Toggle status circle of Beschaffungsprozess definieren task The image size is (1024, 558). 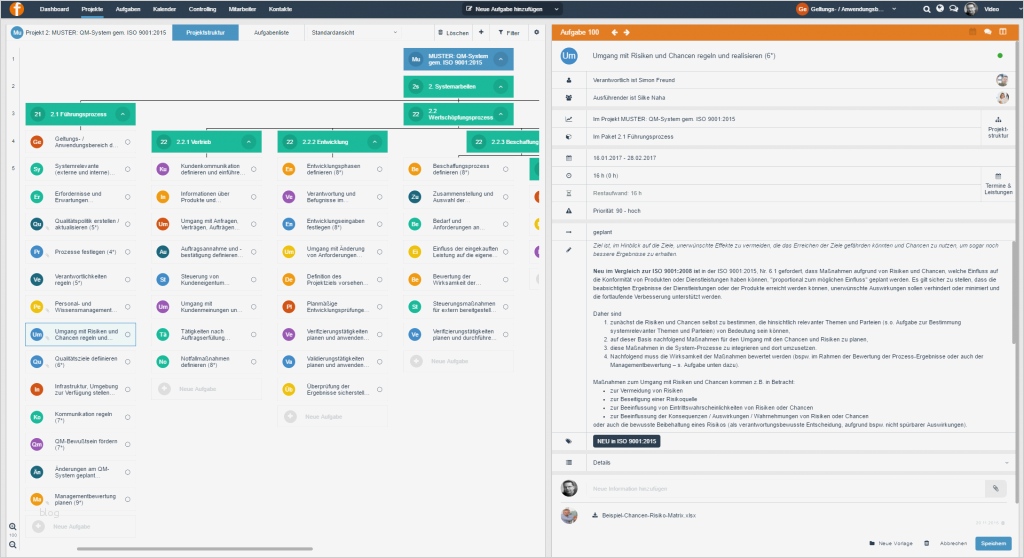(505, 169)
